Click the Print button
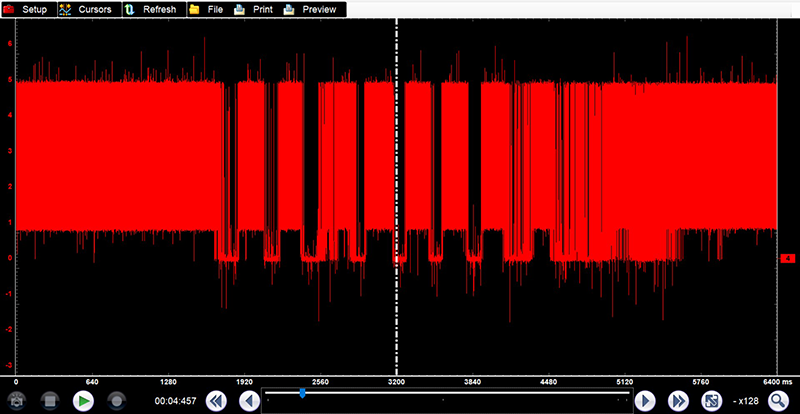 coord(262,9)
